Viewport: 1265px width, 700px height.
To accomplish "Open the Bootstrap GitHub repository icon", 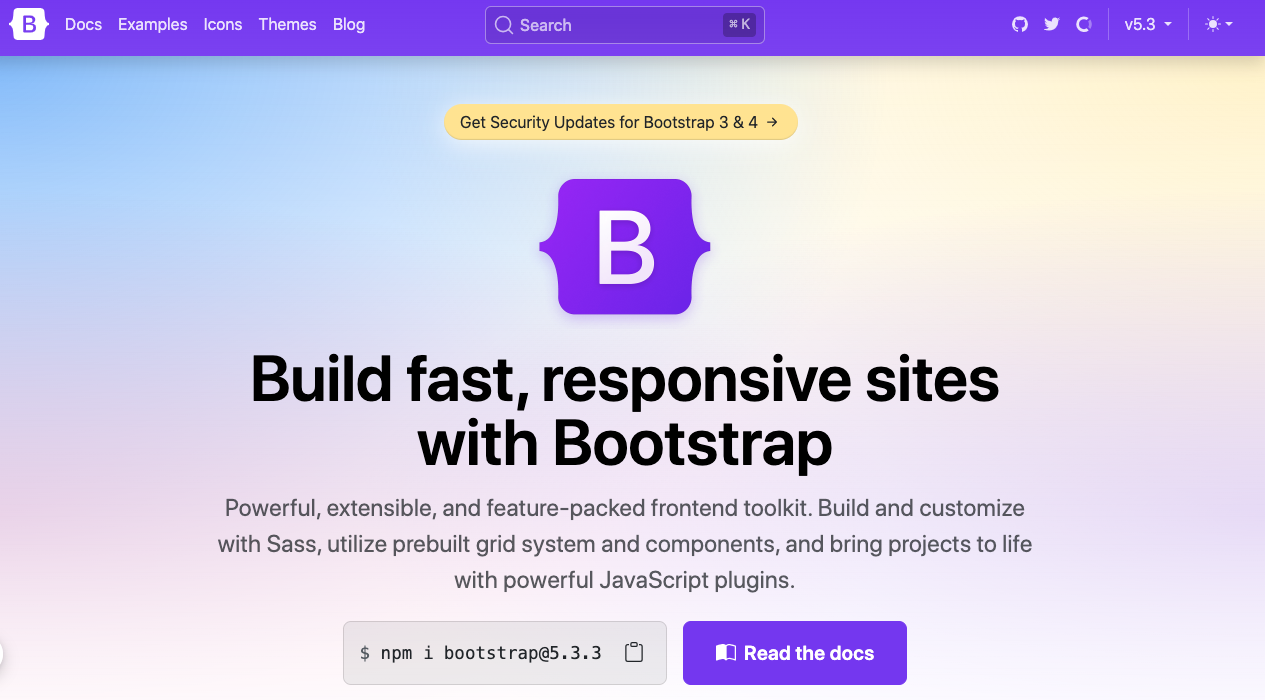I will coord(1019,24).
